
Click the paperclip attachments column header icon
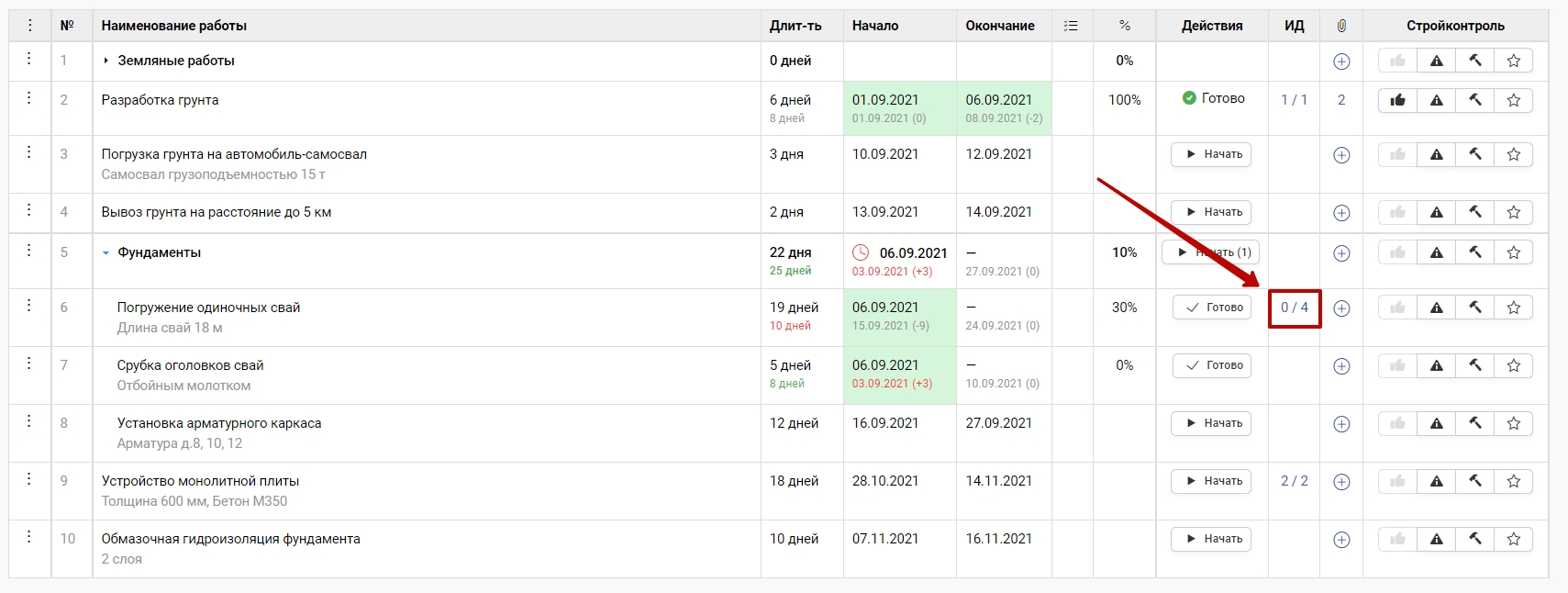coord(1341,26)
